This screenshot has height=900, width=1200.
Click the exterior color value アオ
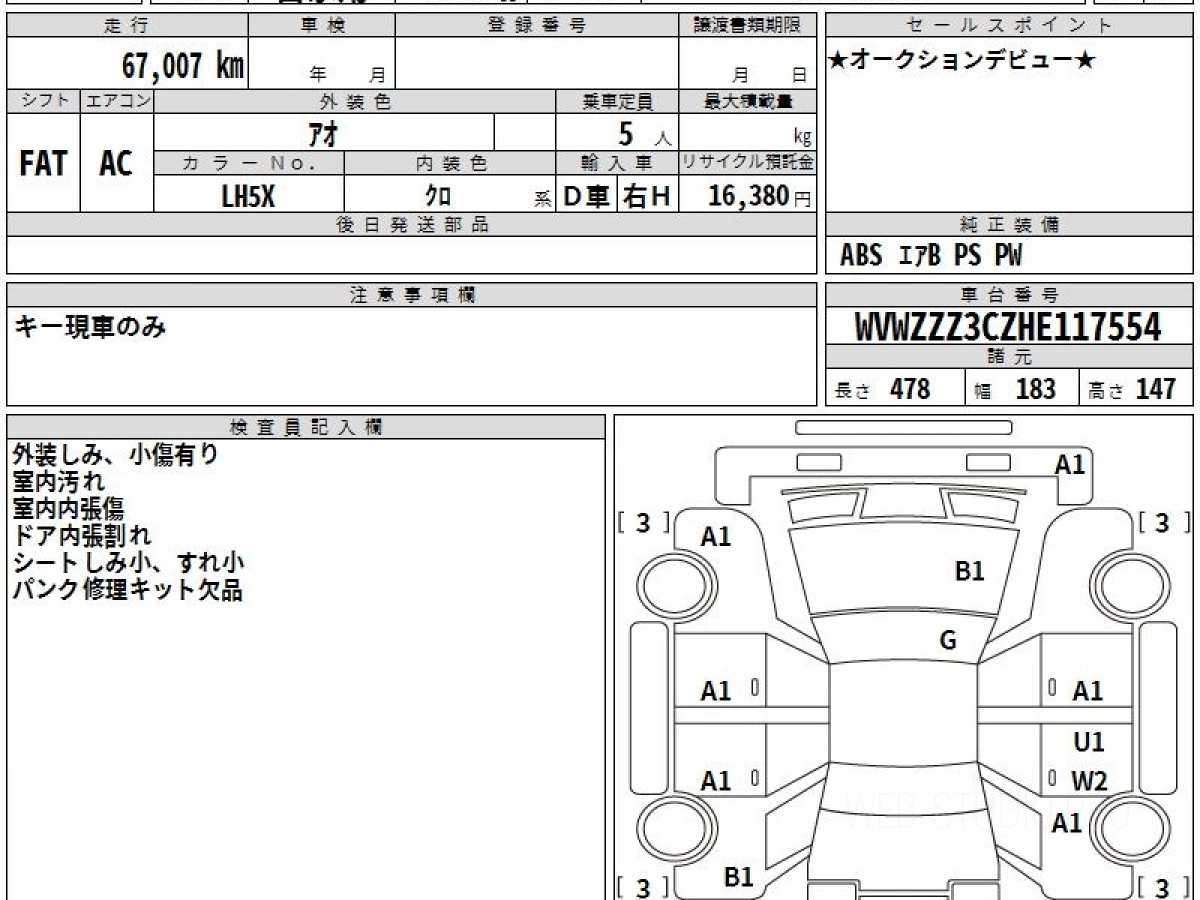[323, 133]
